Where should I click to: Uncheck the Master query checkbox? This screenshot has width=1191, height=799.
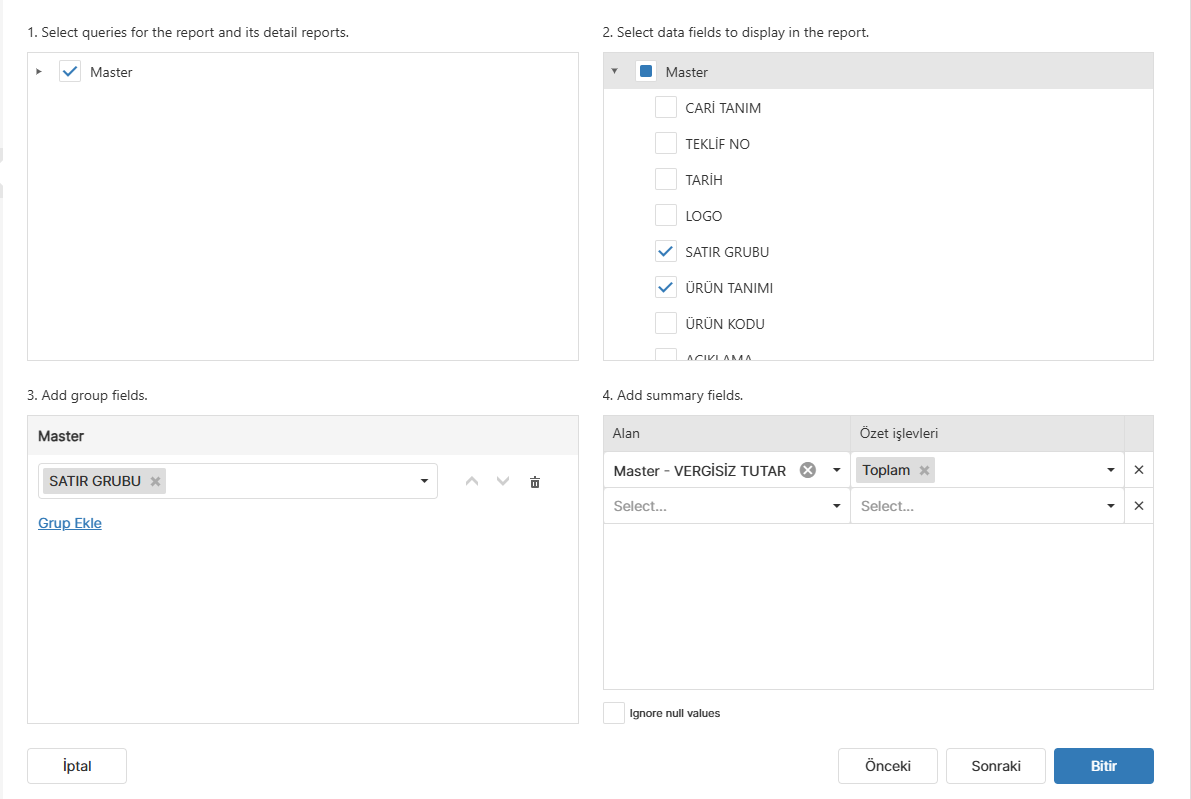point(70,71)
